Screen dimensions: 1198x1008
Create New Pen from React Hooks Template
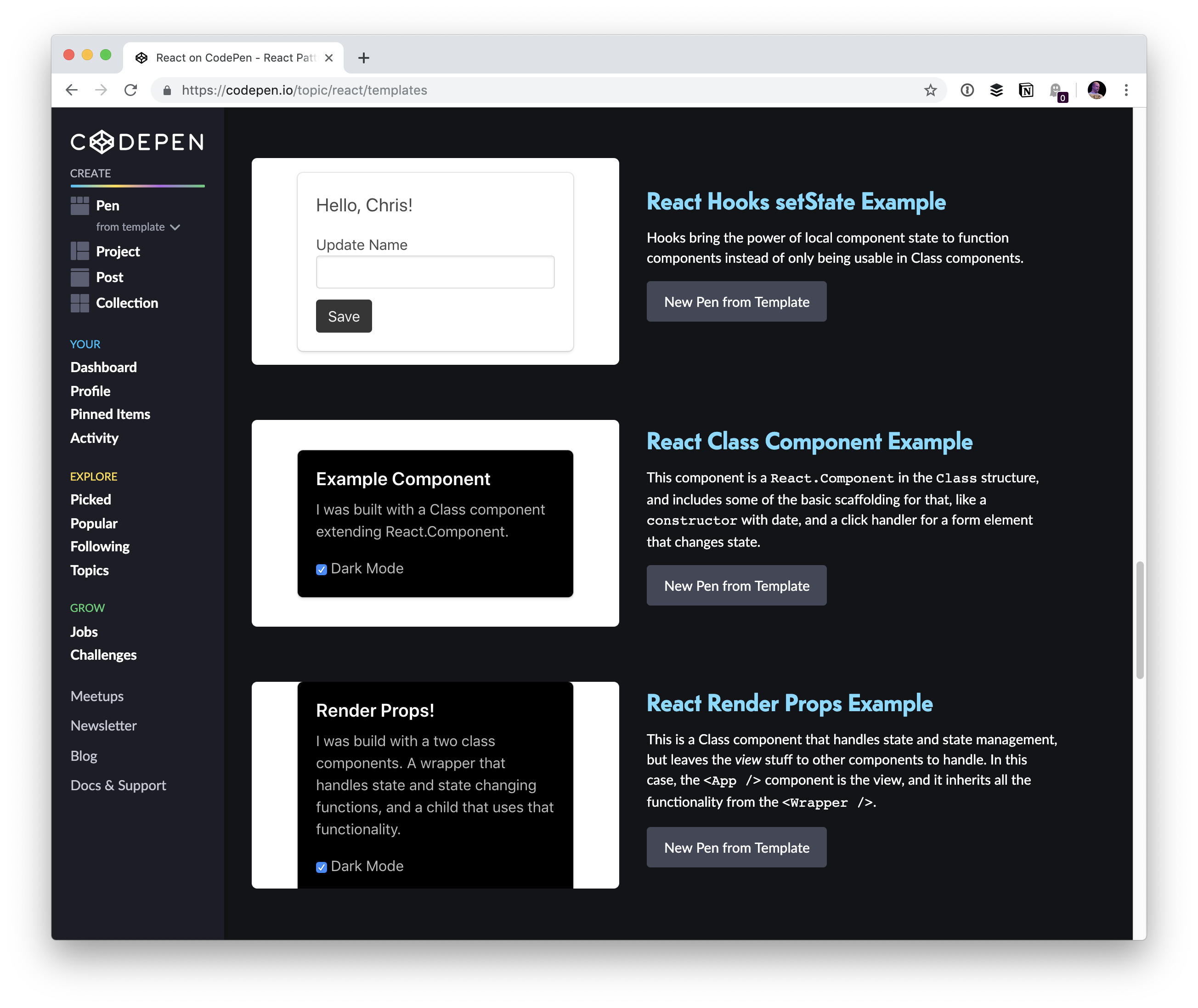coord(736,301)
